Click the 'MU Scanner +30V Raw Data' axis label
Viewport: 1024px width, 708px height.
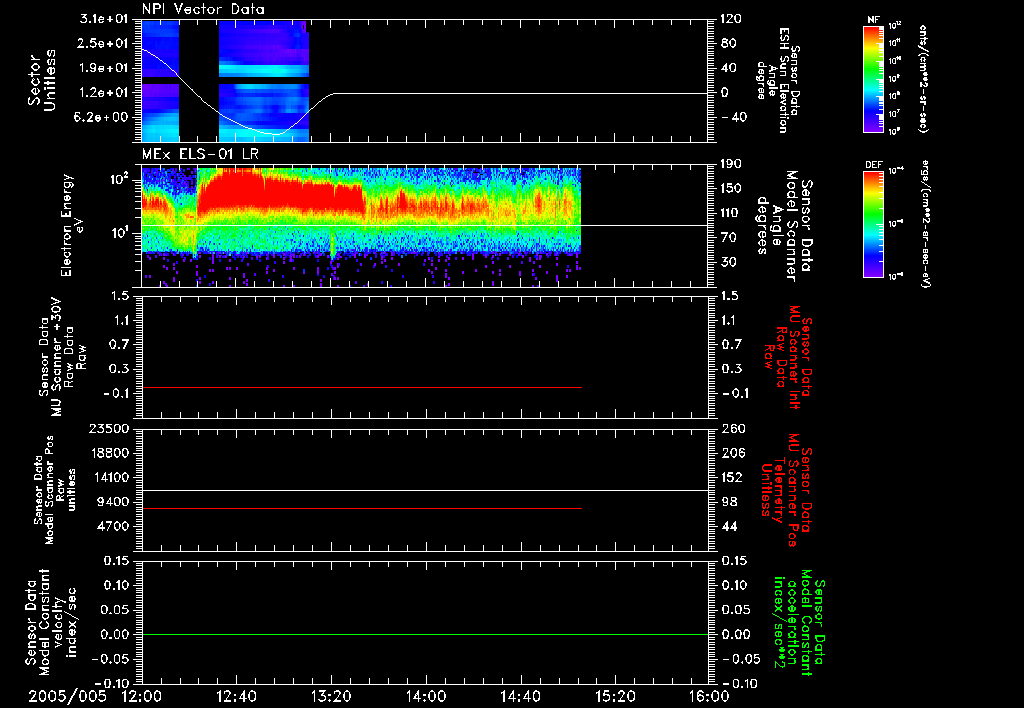[62, 357]
